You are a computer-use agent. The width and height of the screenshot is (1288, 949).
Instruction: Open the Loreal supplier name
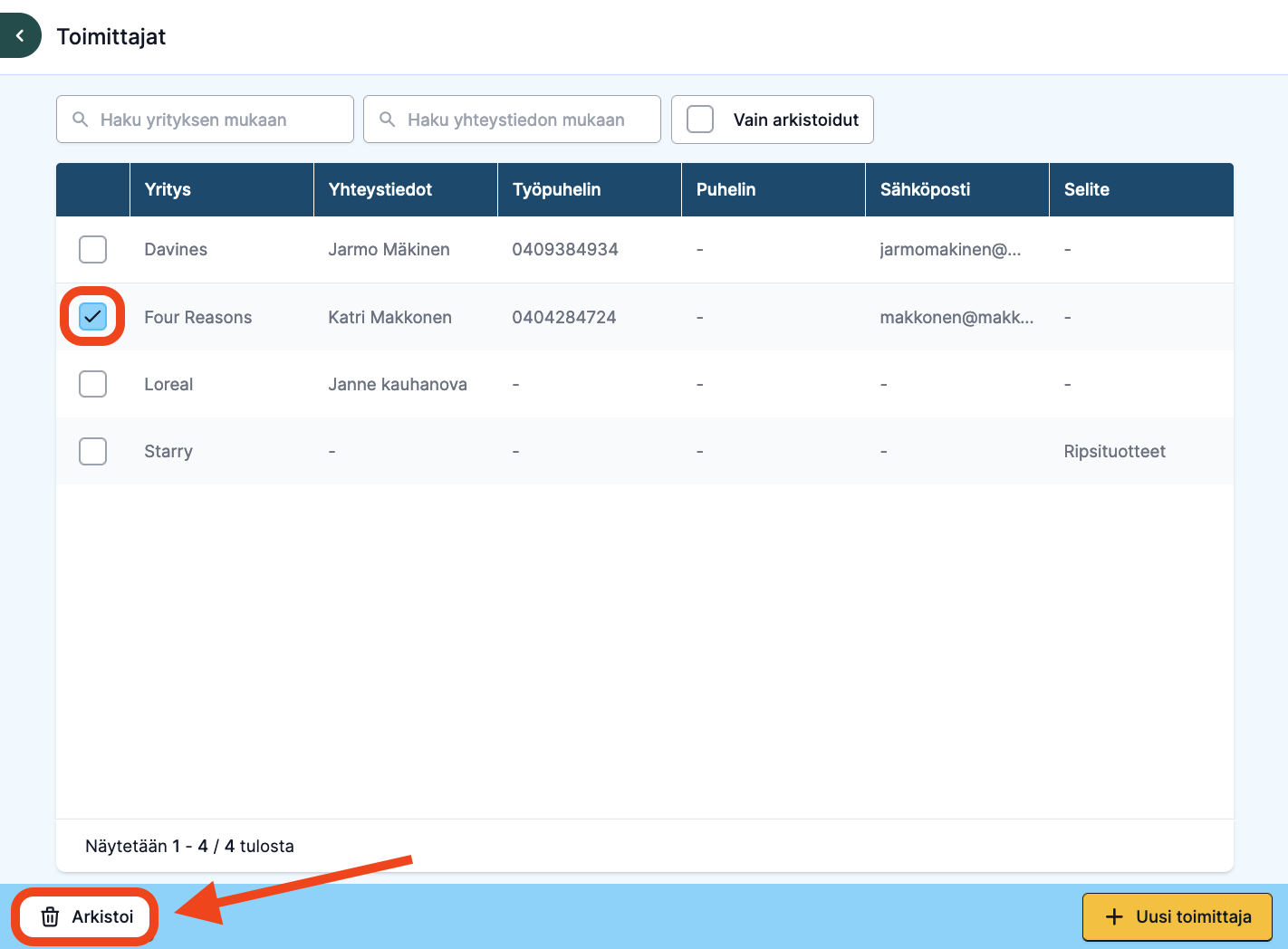click(168, 384)
